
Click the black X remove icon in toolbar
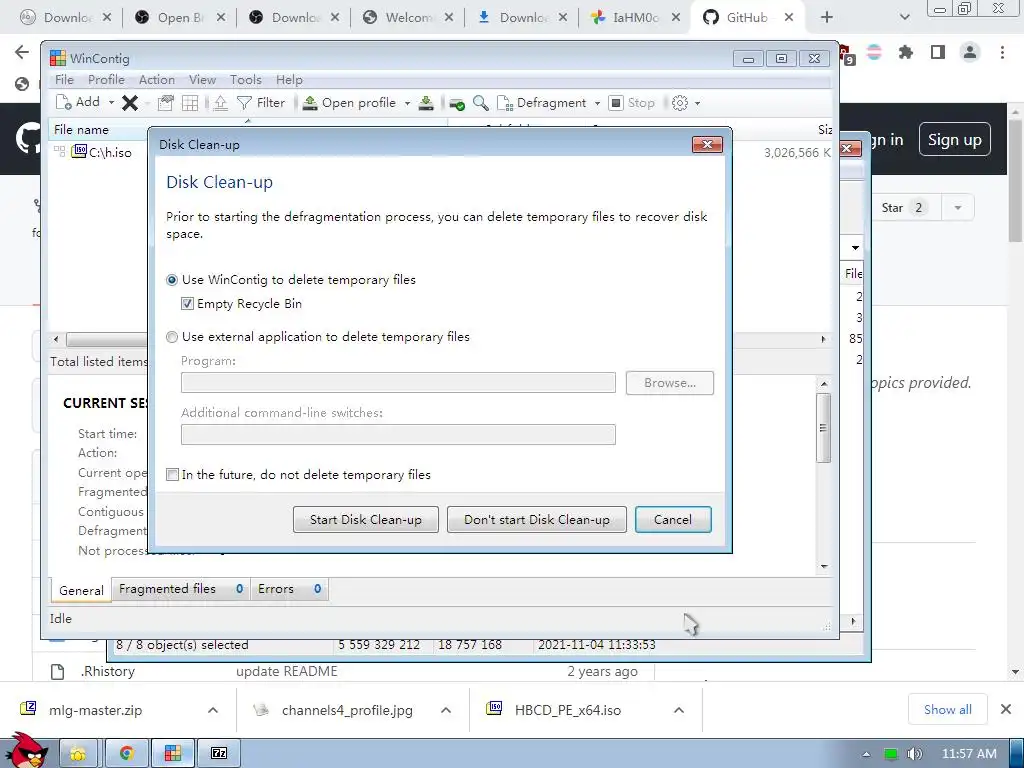(130, 103)
